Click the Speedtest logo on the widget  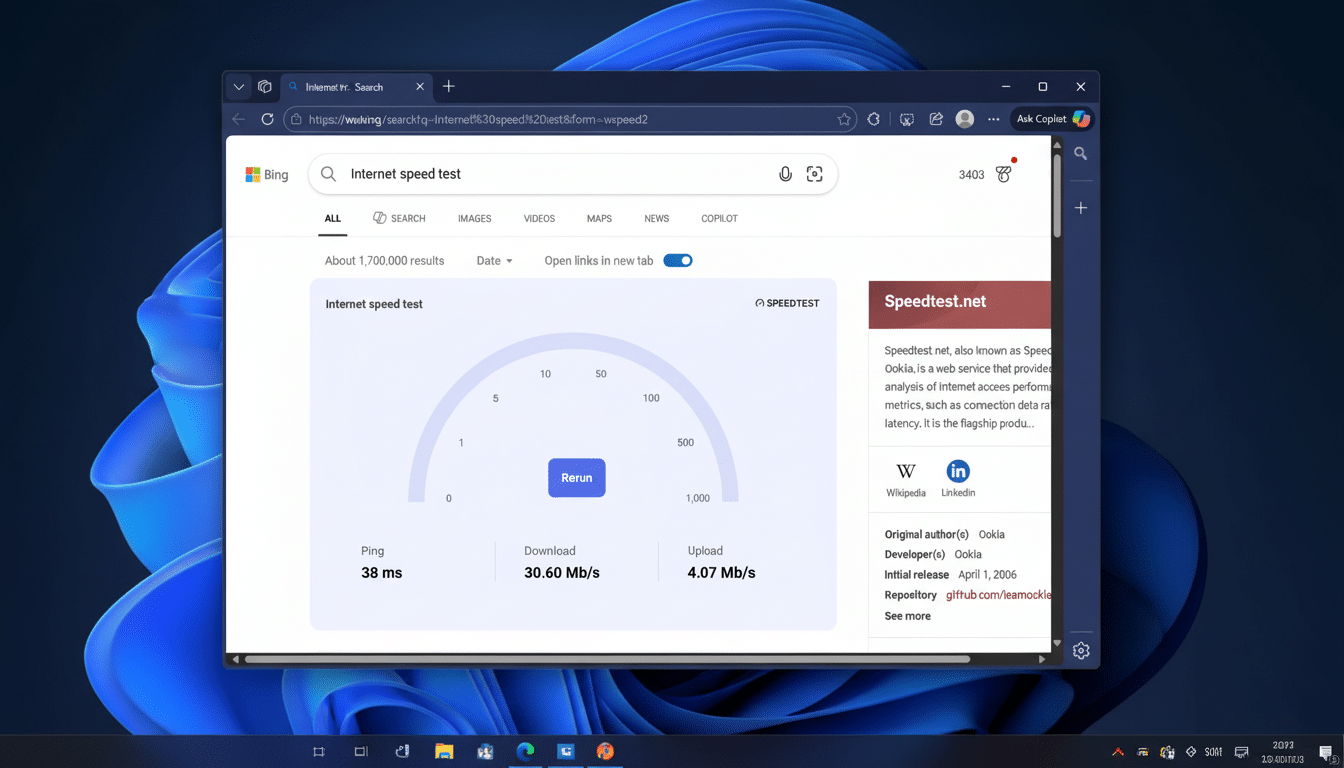tap(787, 302)
